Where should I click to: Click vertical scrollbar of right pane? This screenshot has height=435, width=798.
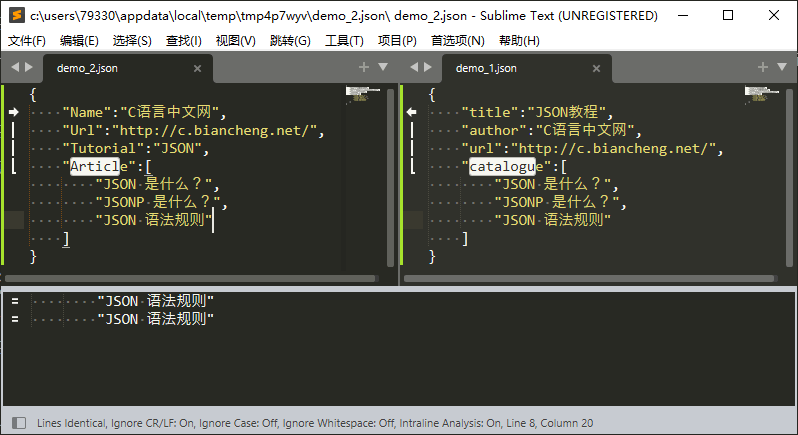pos(789,178)
